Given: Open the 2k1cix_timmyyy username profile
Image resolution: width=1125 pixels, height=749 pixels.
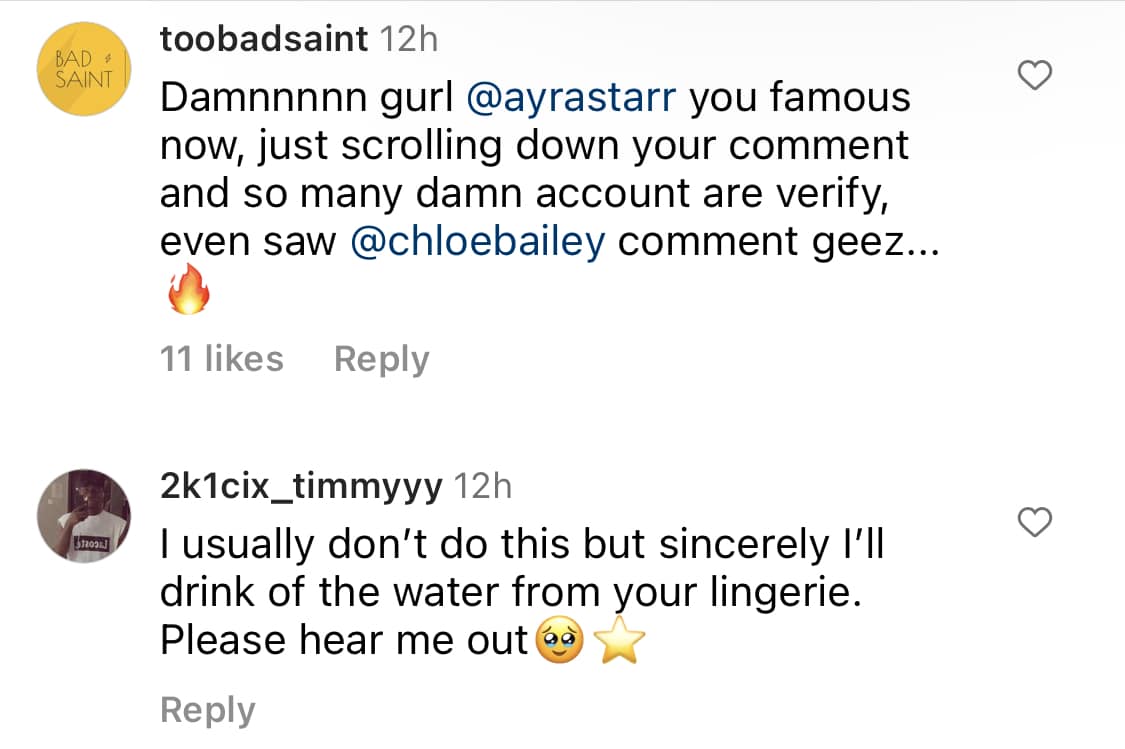Looking at the screenshot, I should point(300,486).
